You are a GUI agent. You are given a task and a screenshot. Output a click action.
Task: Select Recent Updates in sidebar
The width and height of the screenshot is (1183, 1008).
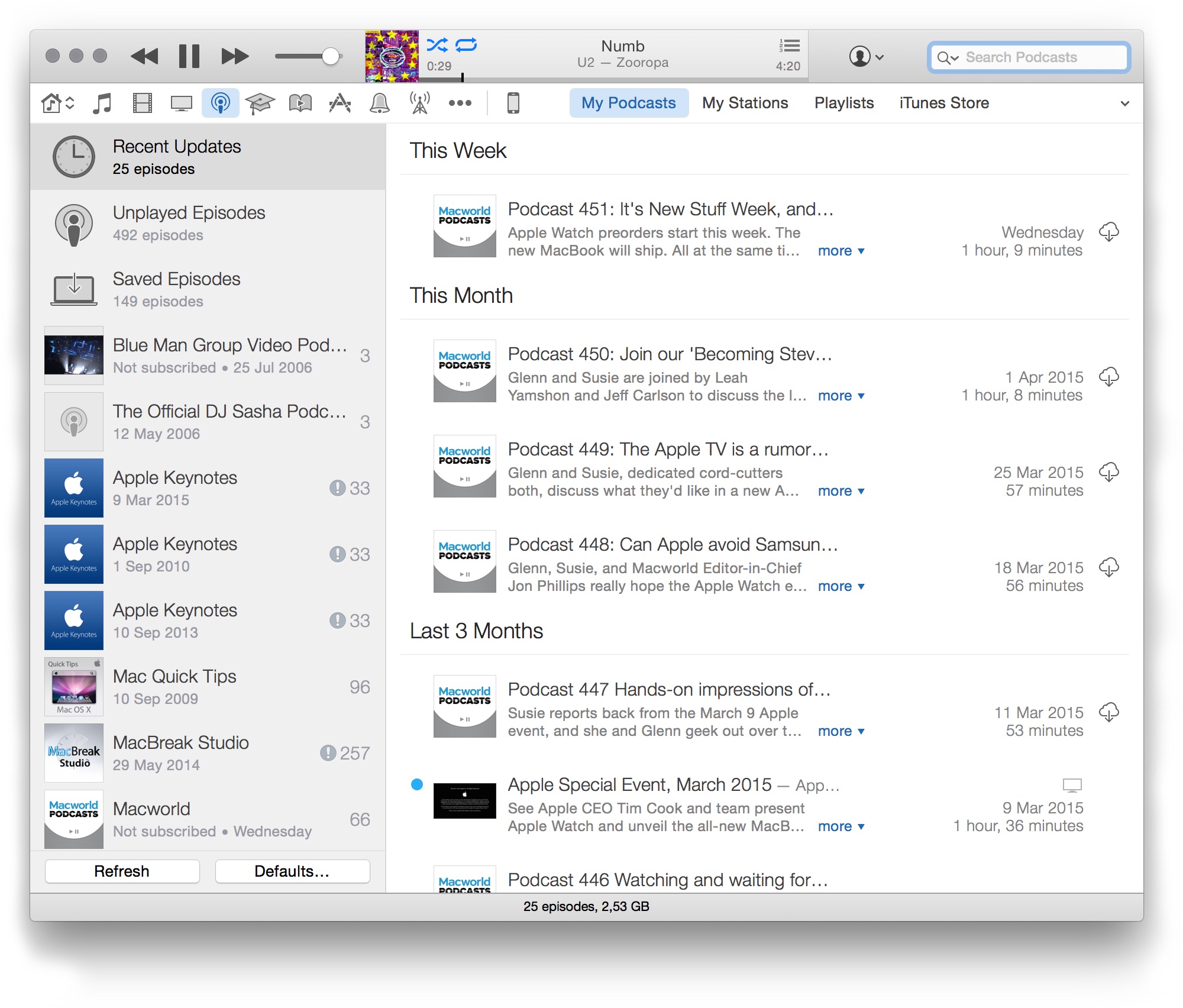tap(208, 157)
